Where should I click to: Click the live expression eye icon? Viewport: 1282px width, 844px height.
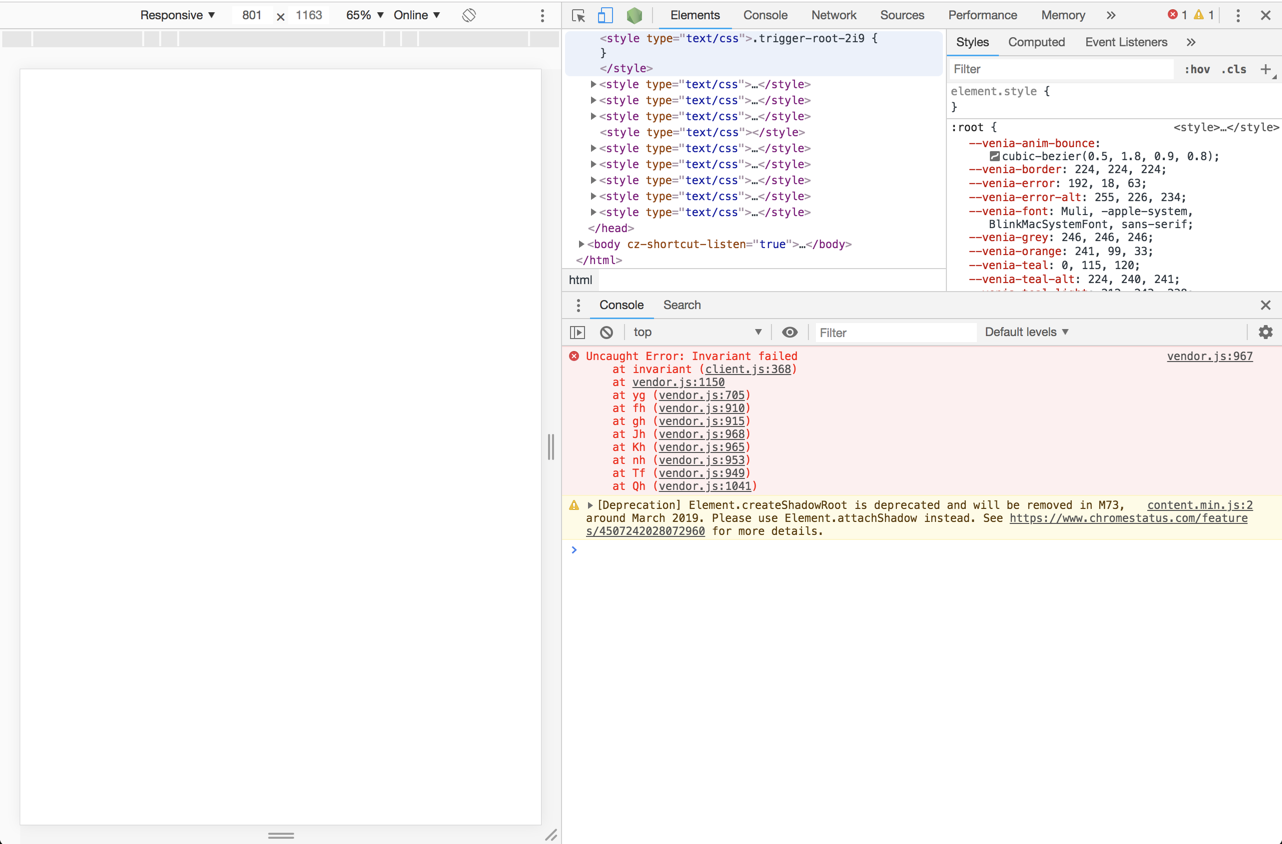tap(790, 332)
